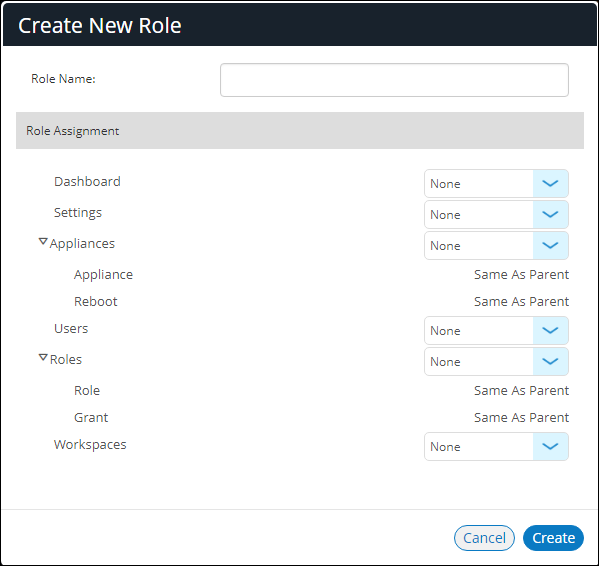Collapse the Appliances tree triangle
The width and height of the screenshot is (599, 566).
tap(43, 242)
